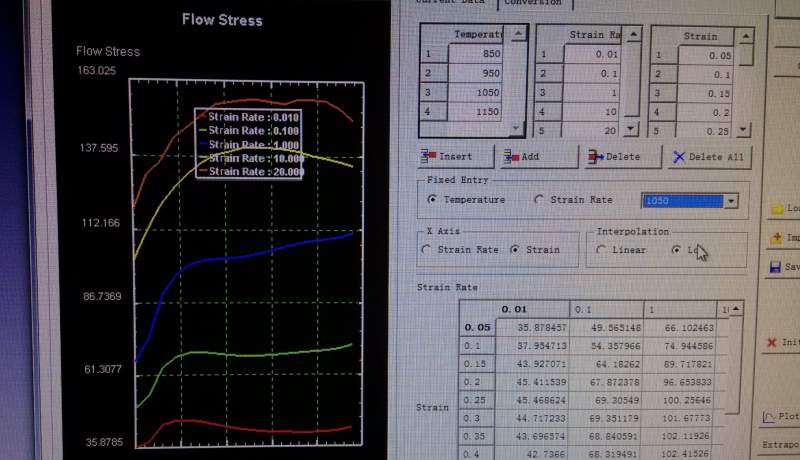Screen dimensions: 800x460
Task: Select strain value 0.25 in Strain list
Action: pyautogui.click(x=704, y=132)
